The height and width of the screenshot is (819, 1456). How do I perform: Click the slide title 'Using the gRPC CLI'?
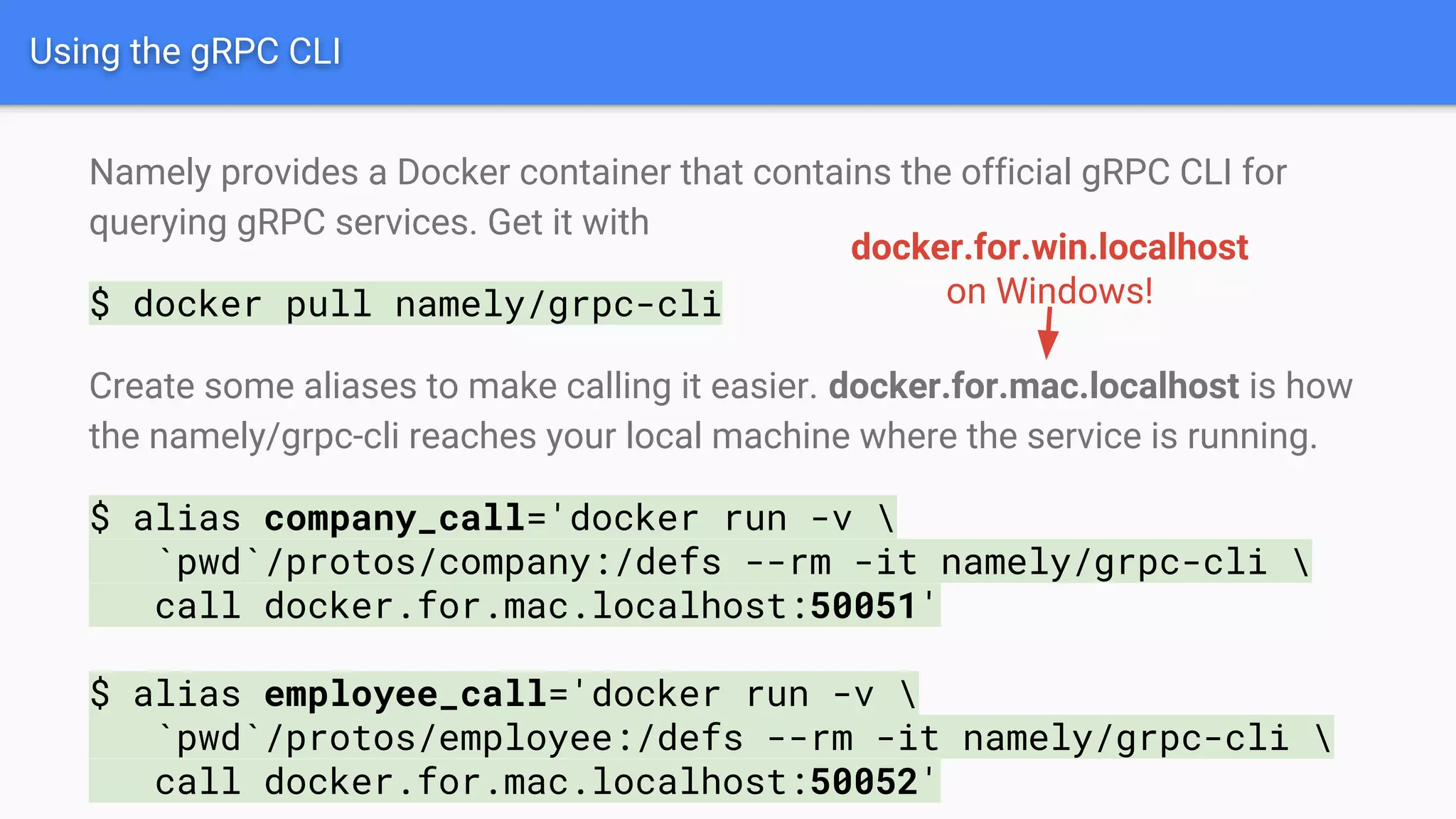click(185, 52)
